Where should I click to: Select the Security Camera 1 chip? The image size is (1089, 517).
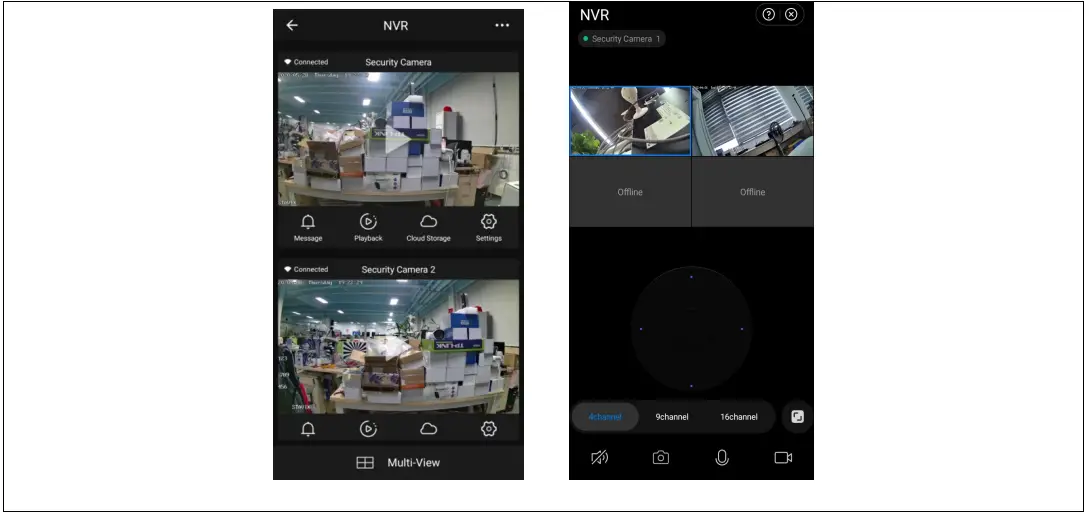tap(622, 39)
